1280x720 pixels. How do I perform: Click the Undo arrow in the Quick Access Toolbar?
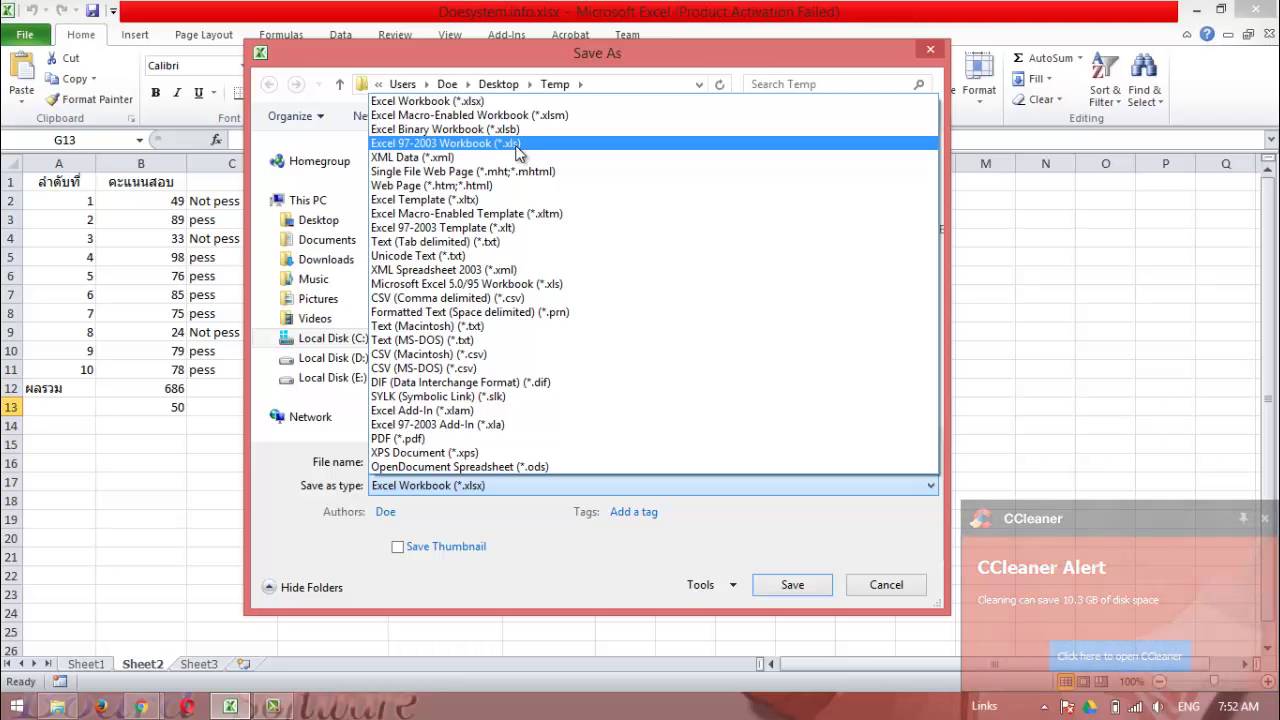32,11
